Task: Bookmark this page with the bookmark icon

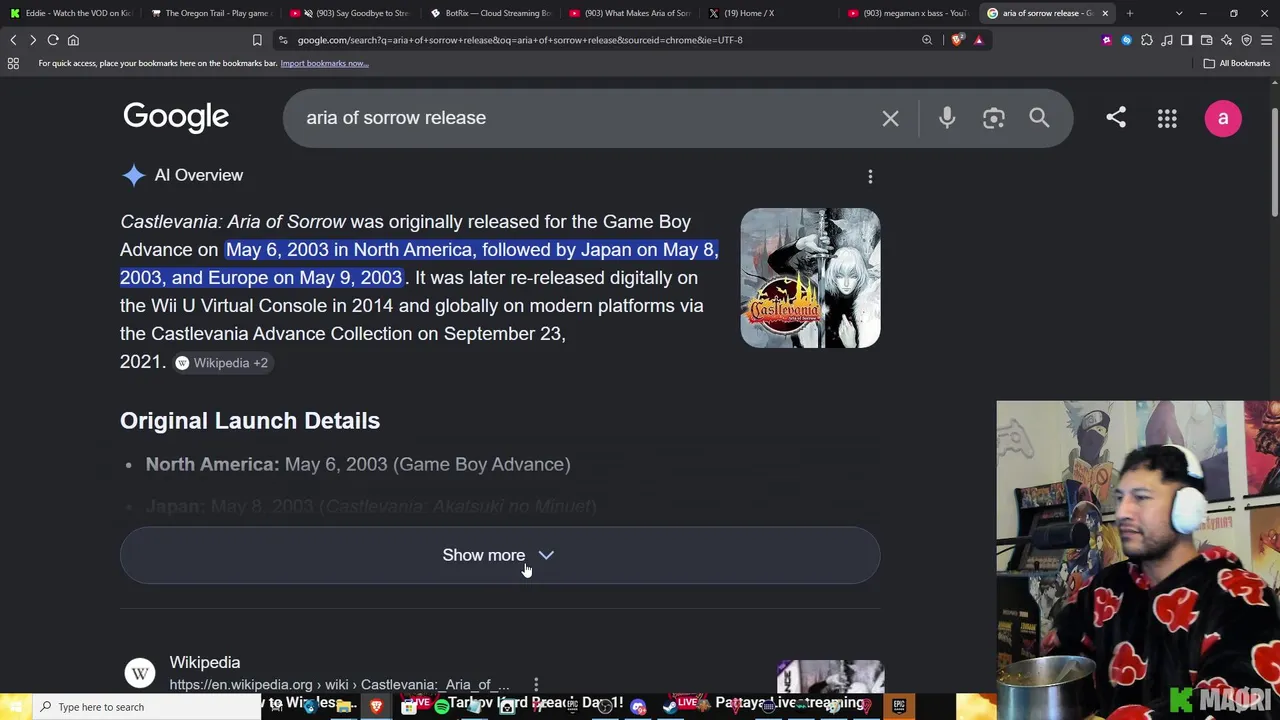Action: coord(257,40)
